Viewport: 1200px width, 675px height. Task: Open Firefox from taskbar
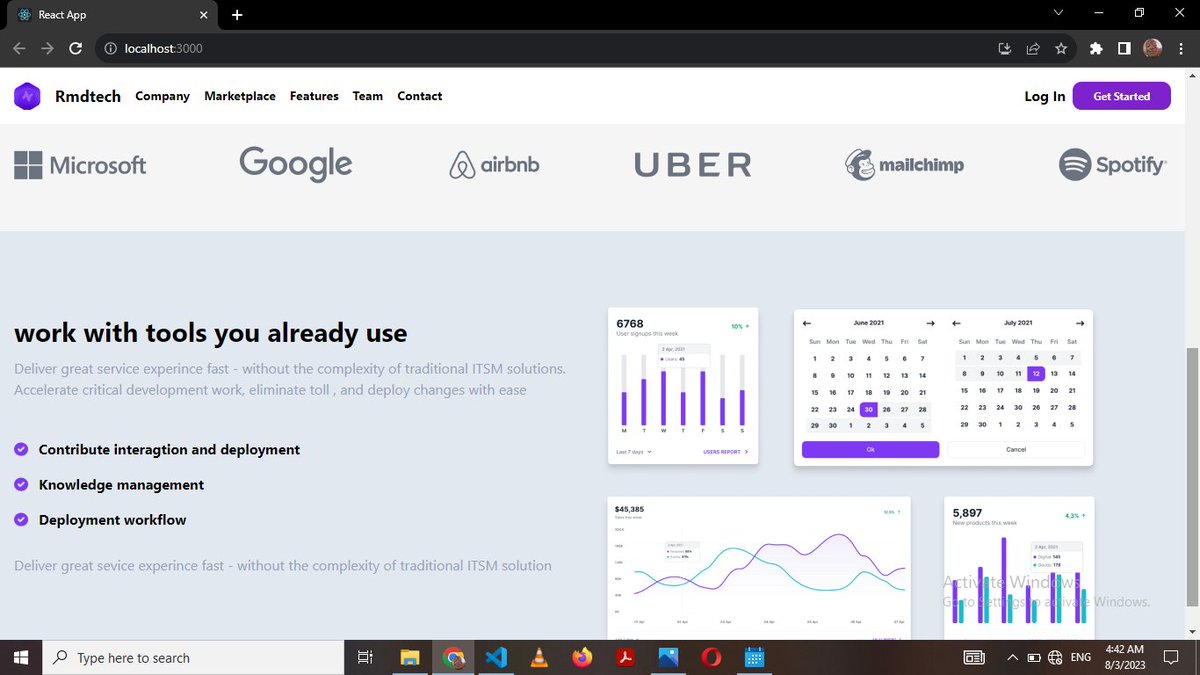(x=582, y=657)
